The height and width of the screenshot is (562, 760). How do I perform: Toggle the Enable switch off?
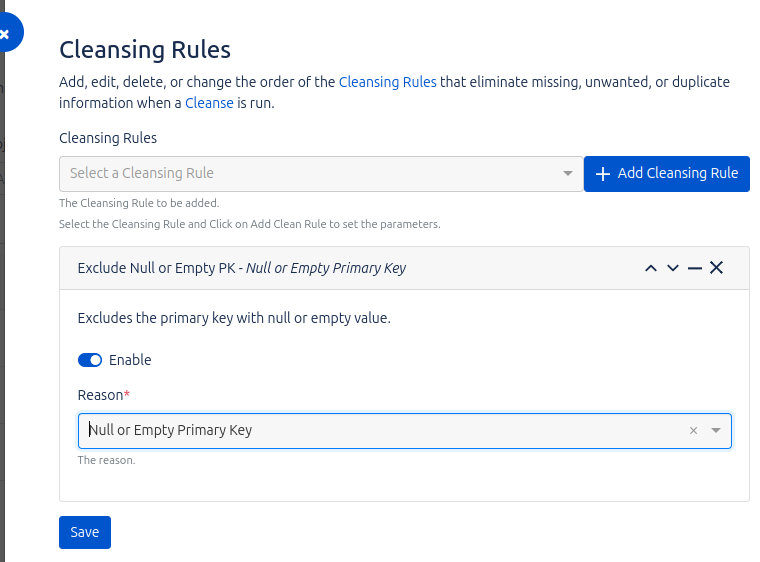click(90, 360)
